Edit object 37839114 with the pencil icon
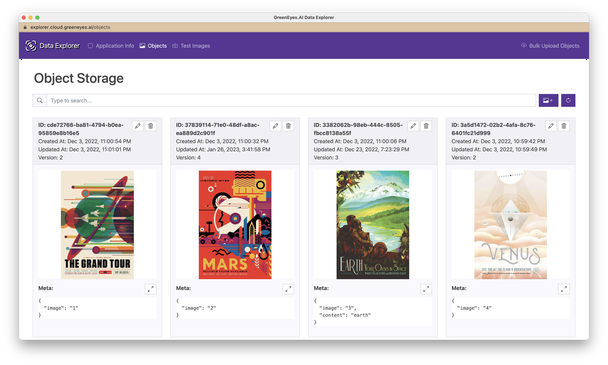 (x=275, y=126)
